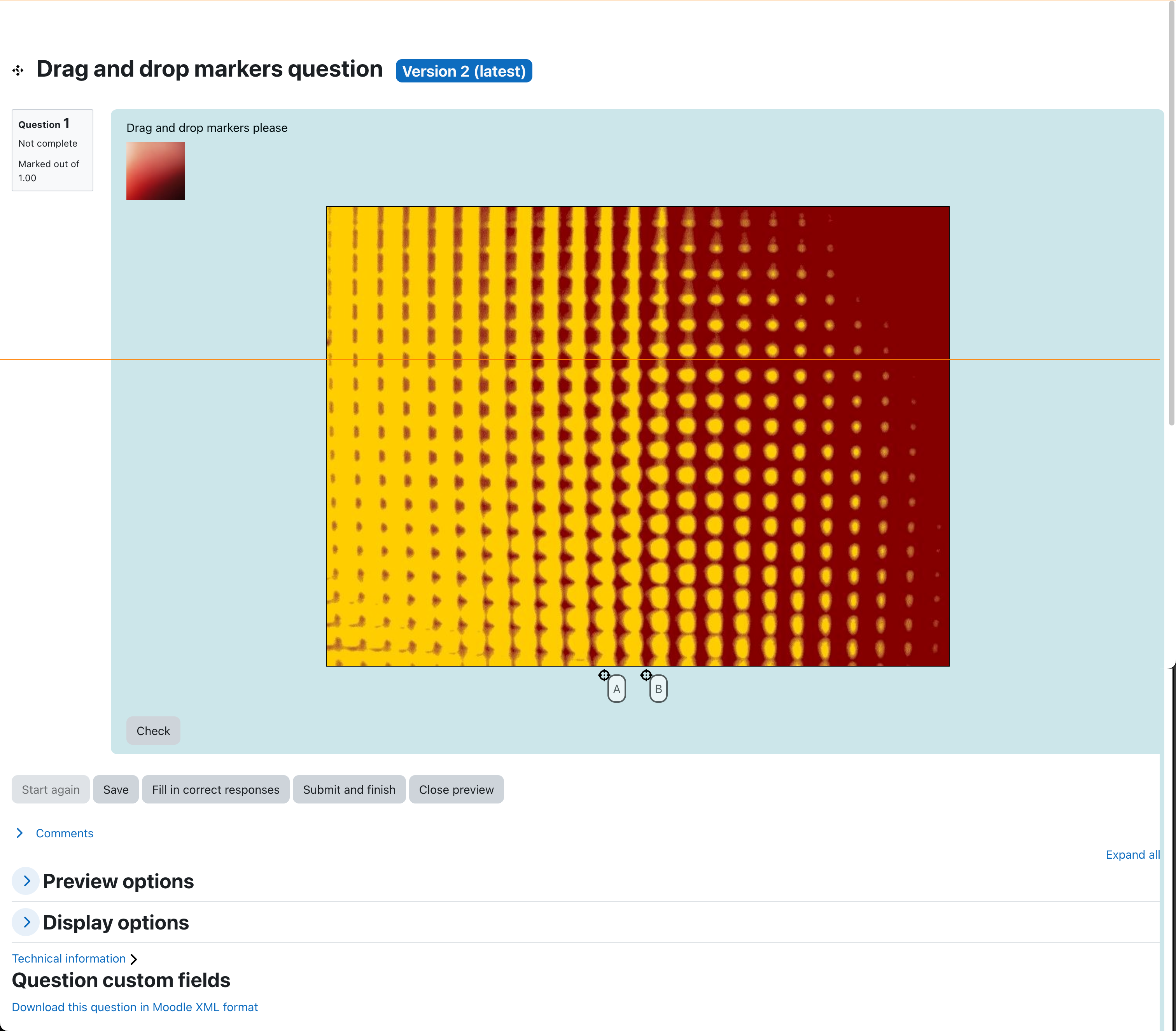Screen dimensions: 1176x1031
Task: Open the Comments link
Action: [65, 833]
